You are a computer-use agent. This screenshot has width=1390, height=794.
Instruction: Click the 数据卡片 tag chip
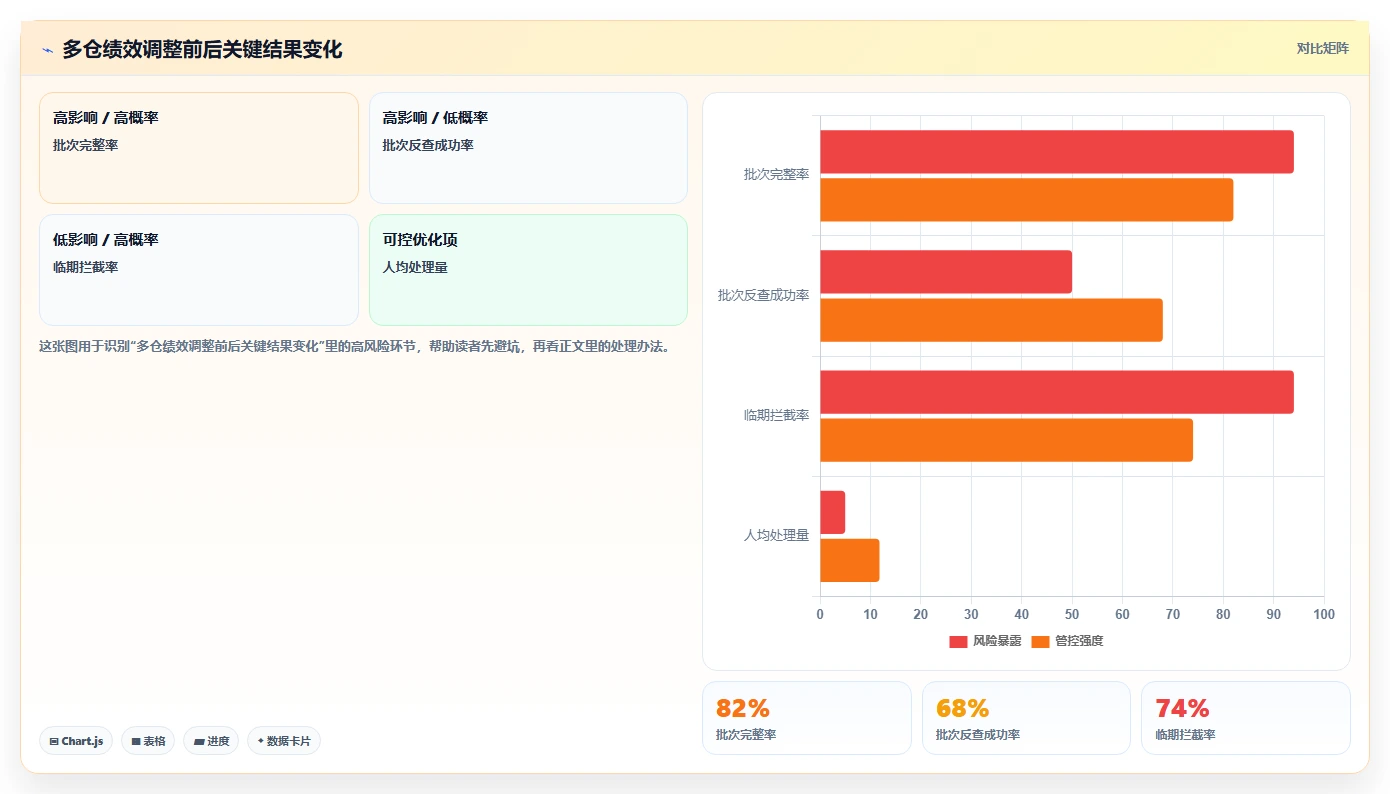(284, 741)
